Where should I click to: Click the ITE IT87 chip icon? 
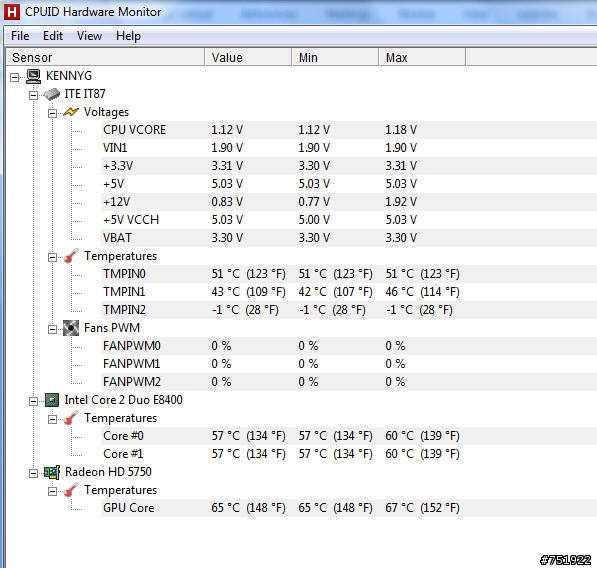52,94
